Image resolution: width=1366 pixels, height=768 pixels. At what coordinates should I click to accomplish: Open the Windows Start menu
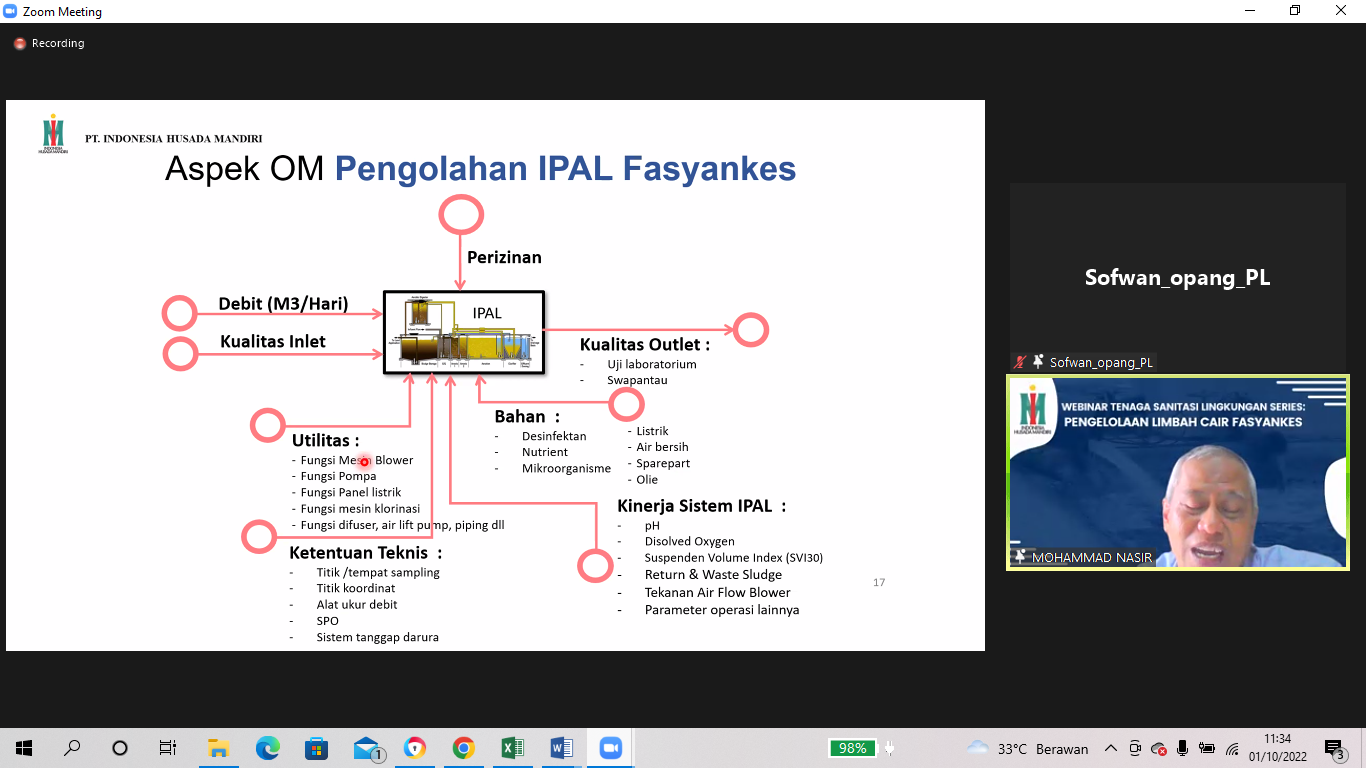23,748
